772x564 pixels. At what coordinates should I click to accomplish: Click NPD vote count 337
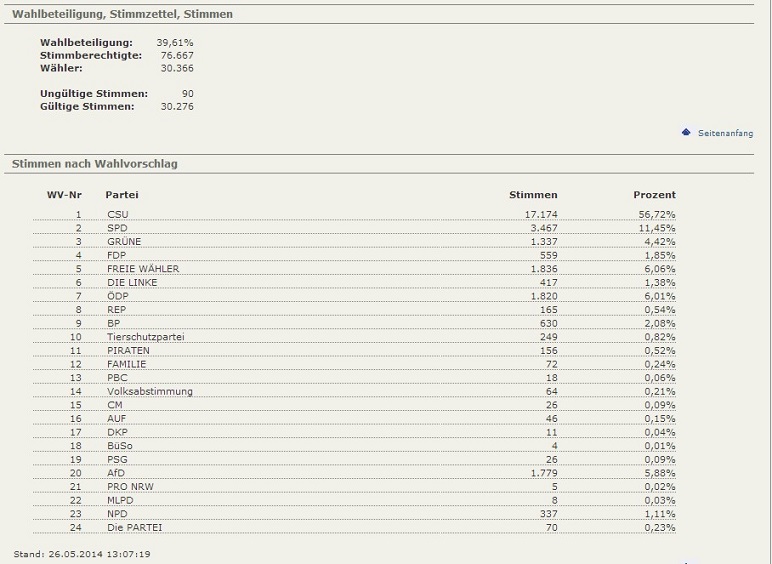[548, 514]
